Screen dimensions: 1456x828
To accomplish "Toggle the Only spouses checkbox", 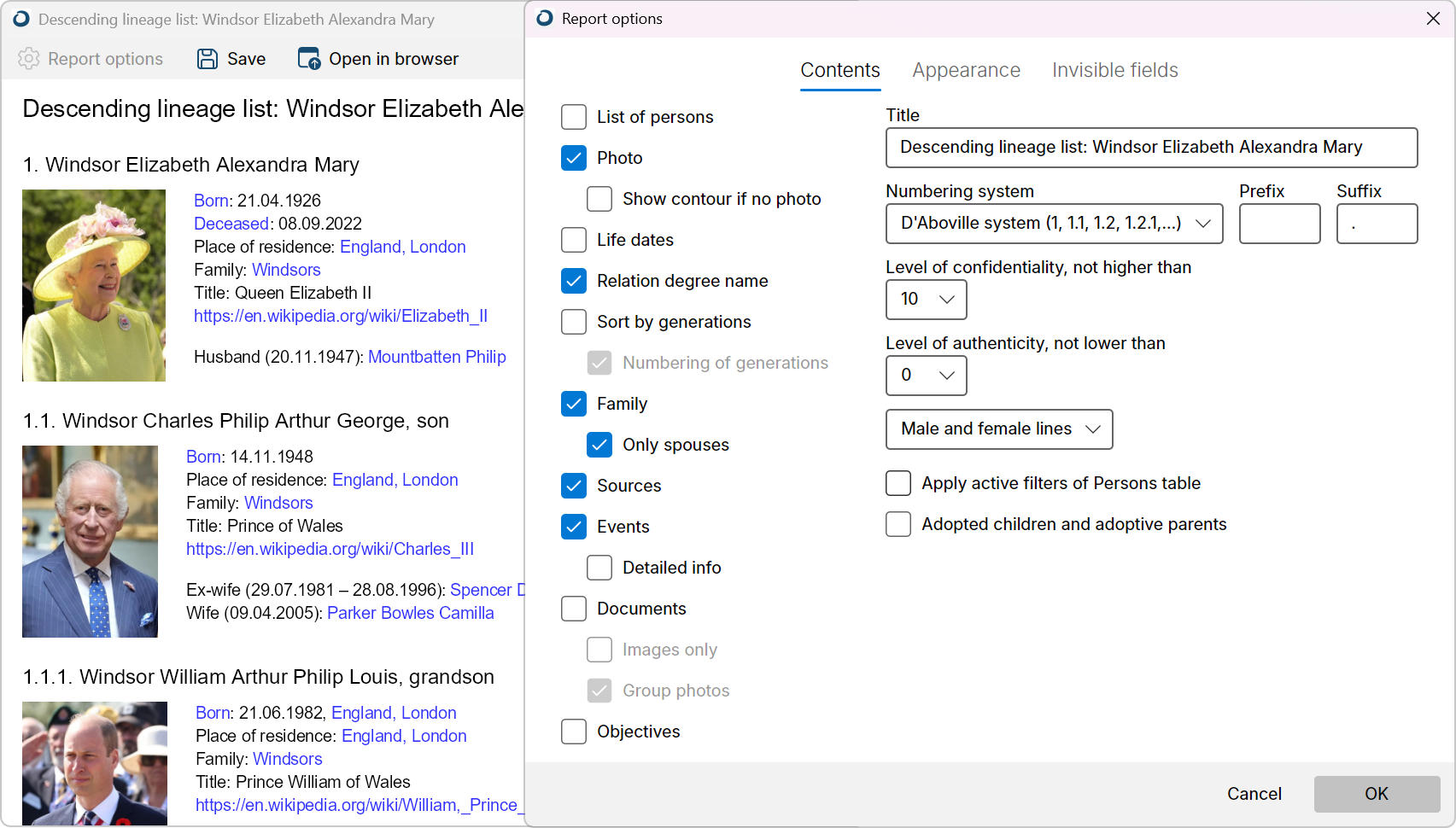I will (599, 445).
